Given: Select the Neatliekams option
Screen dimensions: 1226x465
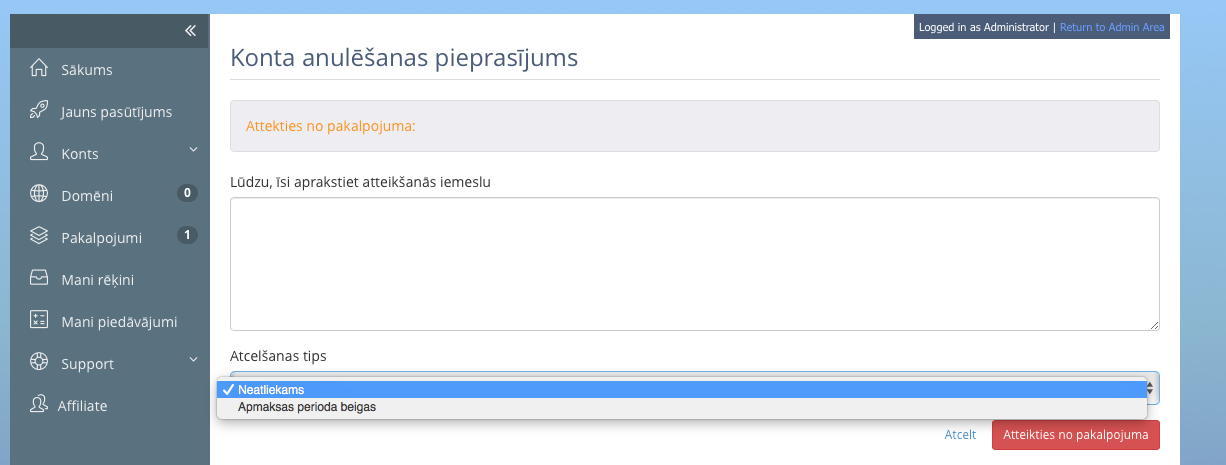Looking at the screenshot, I should point(681,390).
